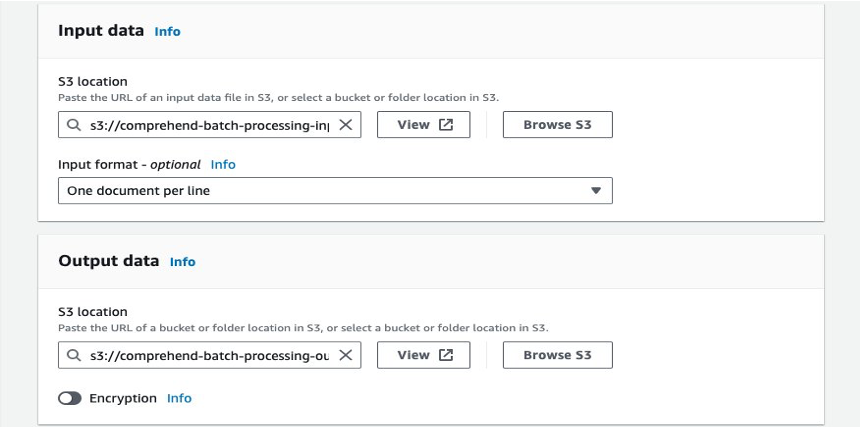View the output S3 location
Image resolution: width=860 pixels, height=428 pixels.
coord(423,355)
